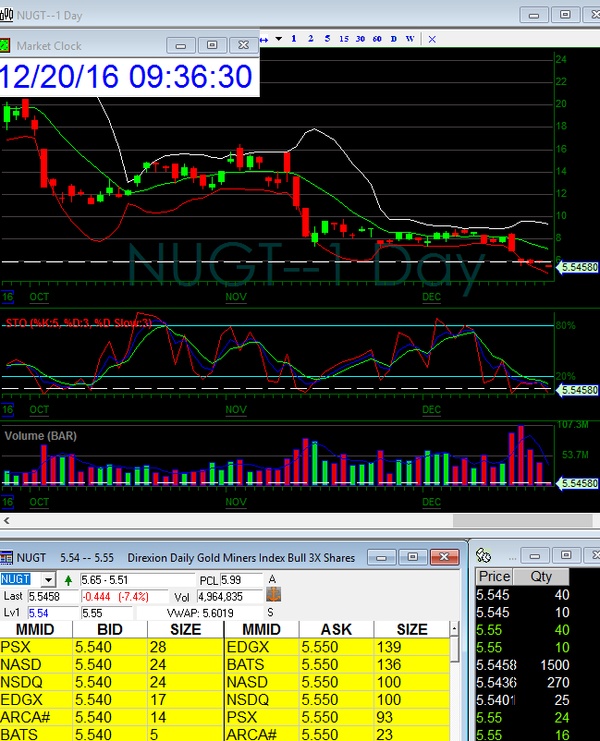Choose the 60-minute chart interval
600x741 pixels.
click(376, 39)
